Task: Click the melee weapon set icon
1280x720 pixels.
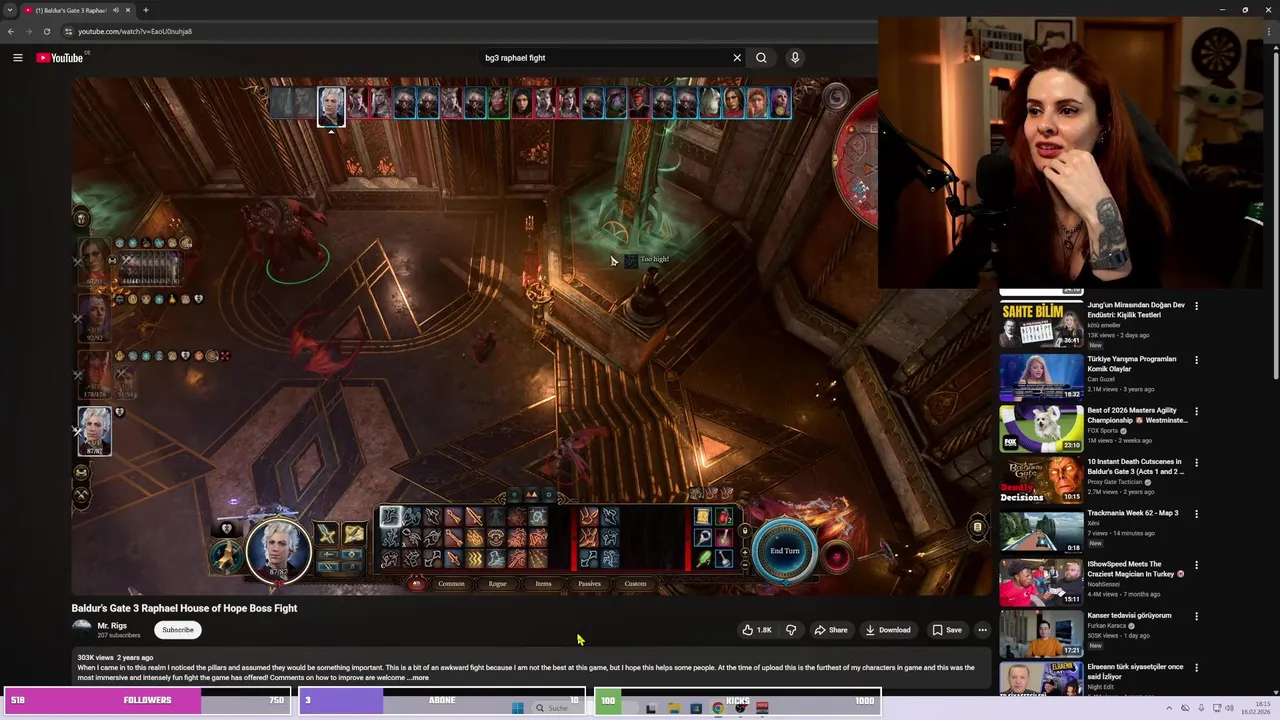Action: point(327,535)
